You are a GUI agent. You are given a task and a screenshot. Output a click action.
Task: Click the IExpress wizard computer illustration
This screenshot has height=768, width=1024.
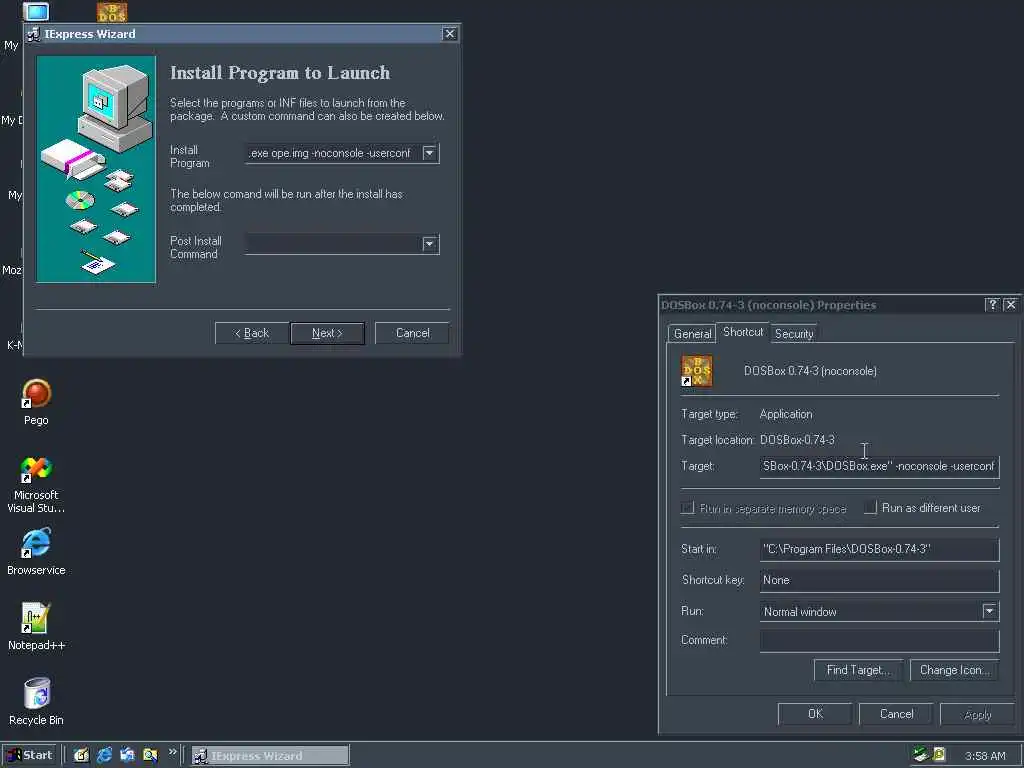coord(96,169)
